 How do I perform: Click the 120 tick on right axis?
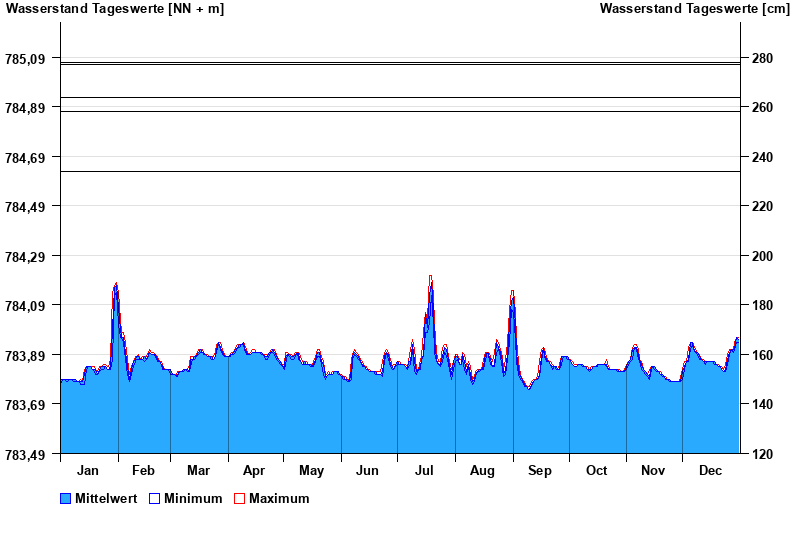tap(763, 454)
